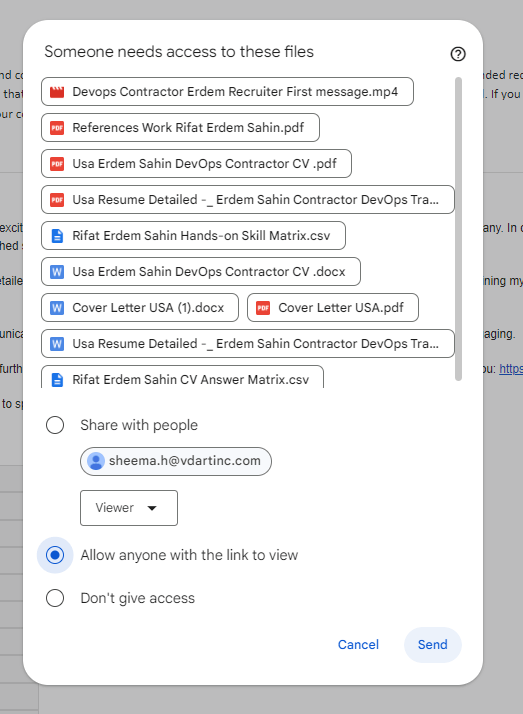Select Don't give access radio button
Viewport: 523px width, 714px height.
point(55,598)
